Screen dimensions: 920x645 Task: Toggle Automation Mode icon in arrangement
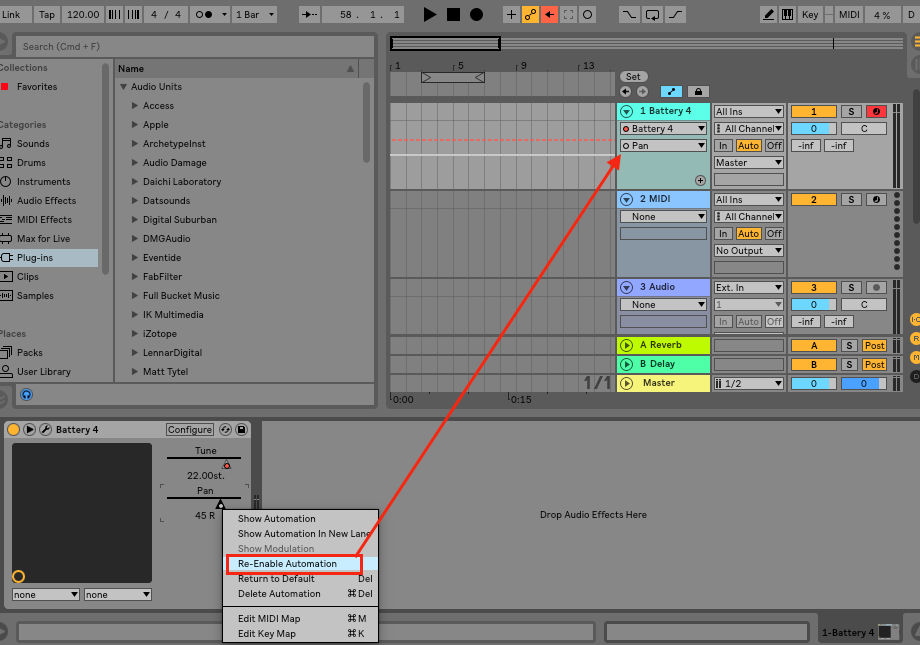[x=671, y=92]
